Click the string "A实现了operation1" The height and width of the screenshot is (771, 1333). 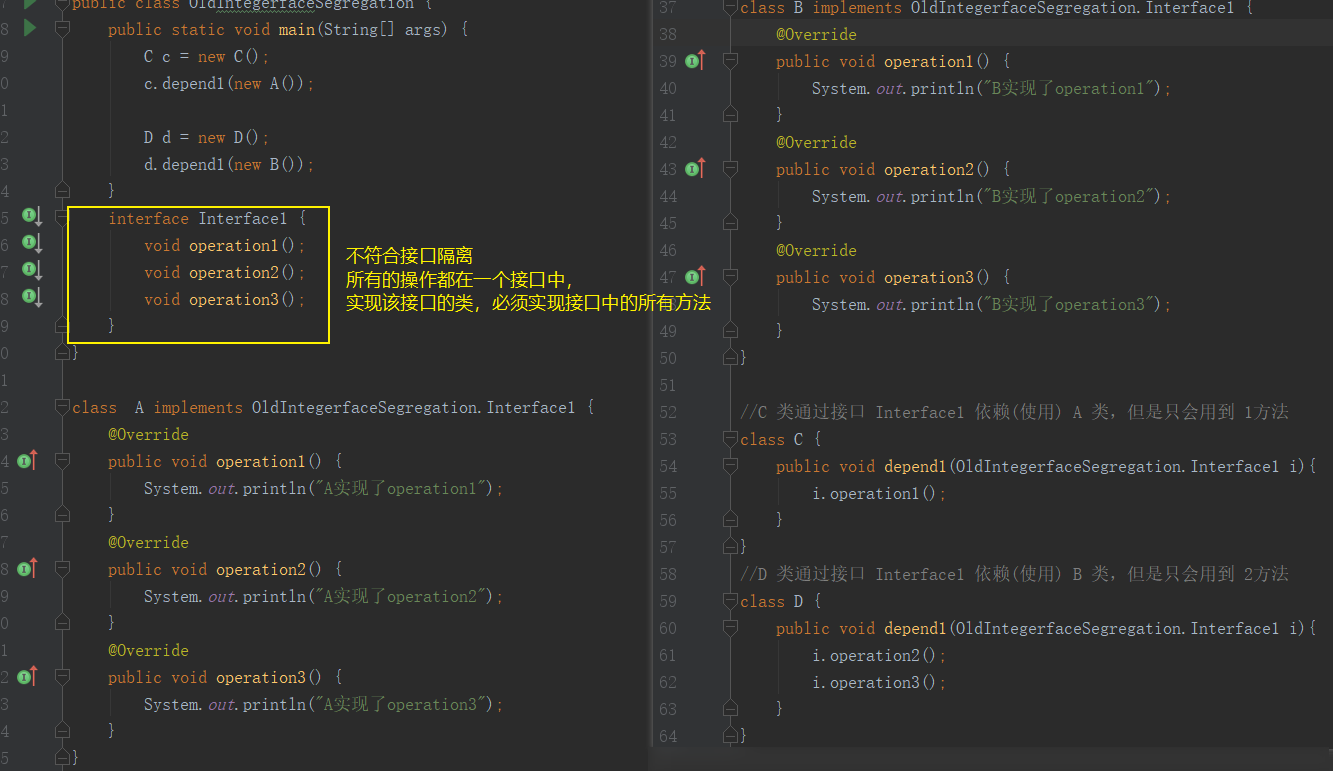coord(402,488)
